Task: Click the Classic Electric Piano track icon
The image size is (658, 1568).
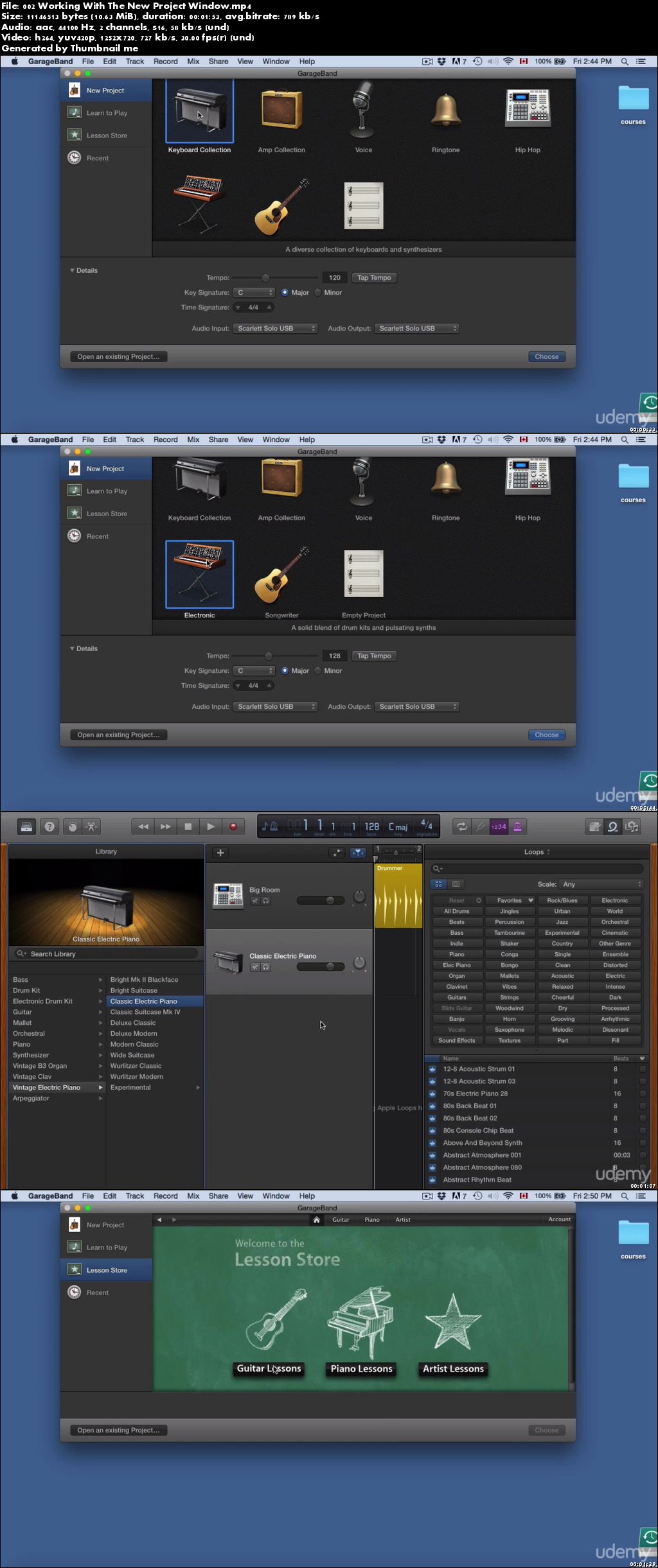Action: click(x=227, y=961)
